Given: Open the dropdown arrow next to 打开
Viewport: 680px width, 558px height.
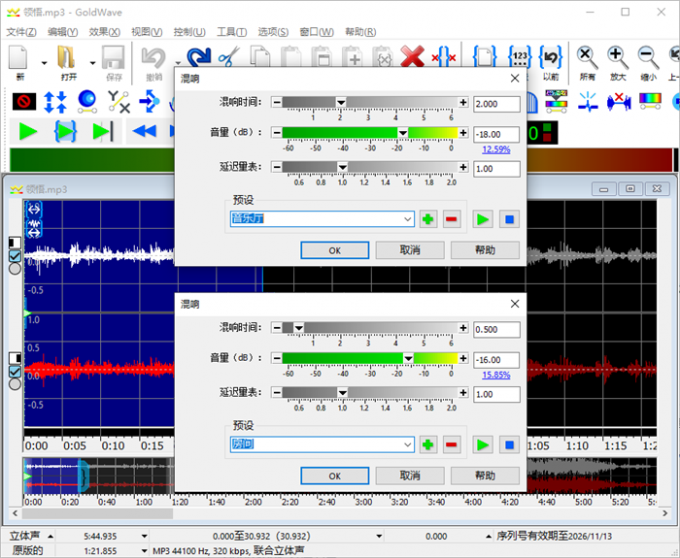Looking at the screenshot, I should click(92, 63).
